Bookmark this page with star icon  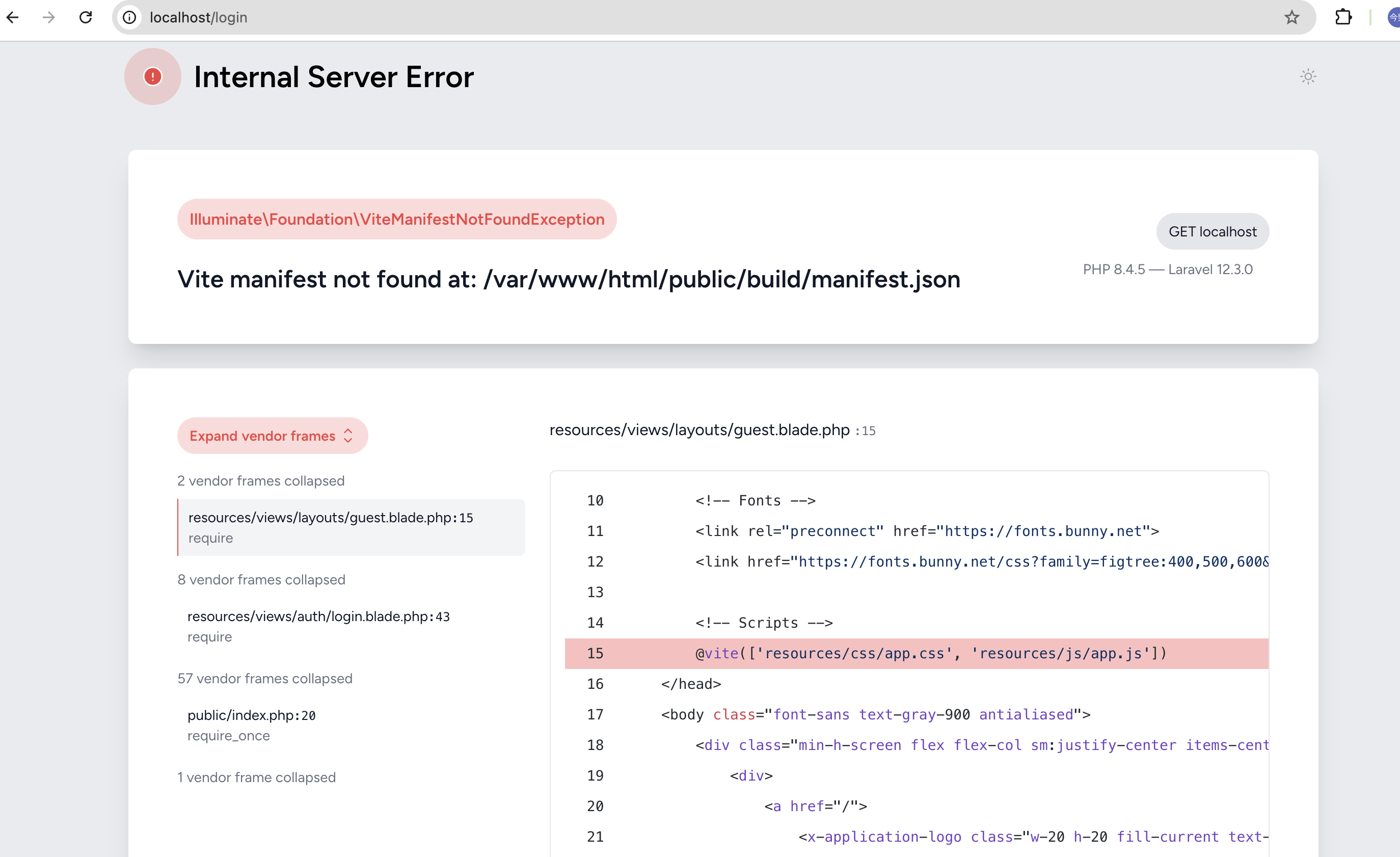point(1291,17)
